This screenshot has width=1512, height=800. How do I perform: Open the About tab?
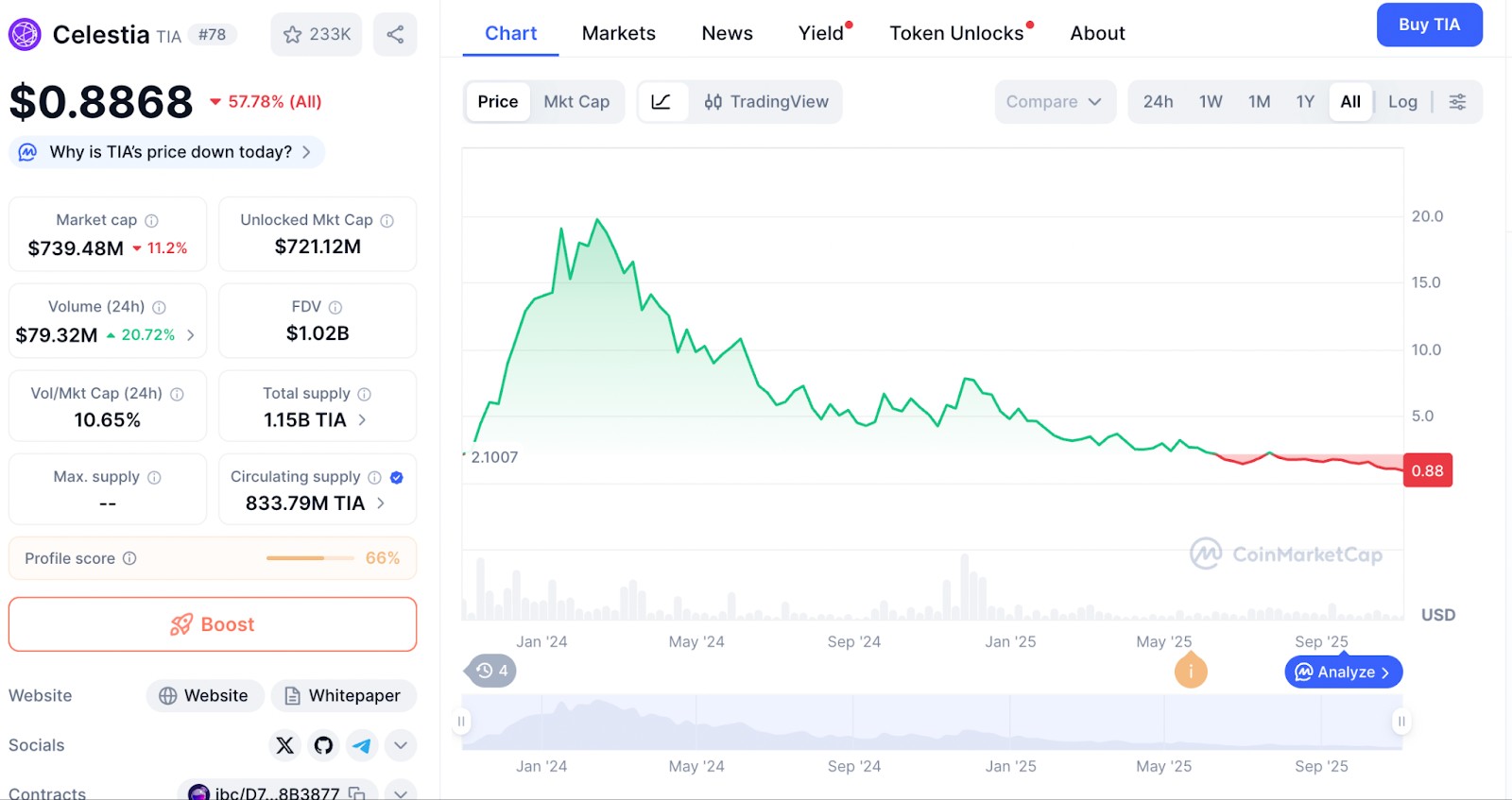1098,33
